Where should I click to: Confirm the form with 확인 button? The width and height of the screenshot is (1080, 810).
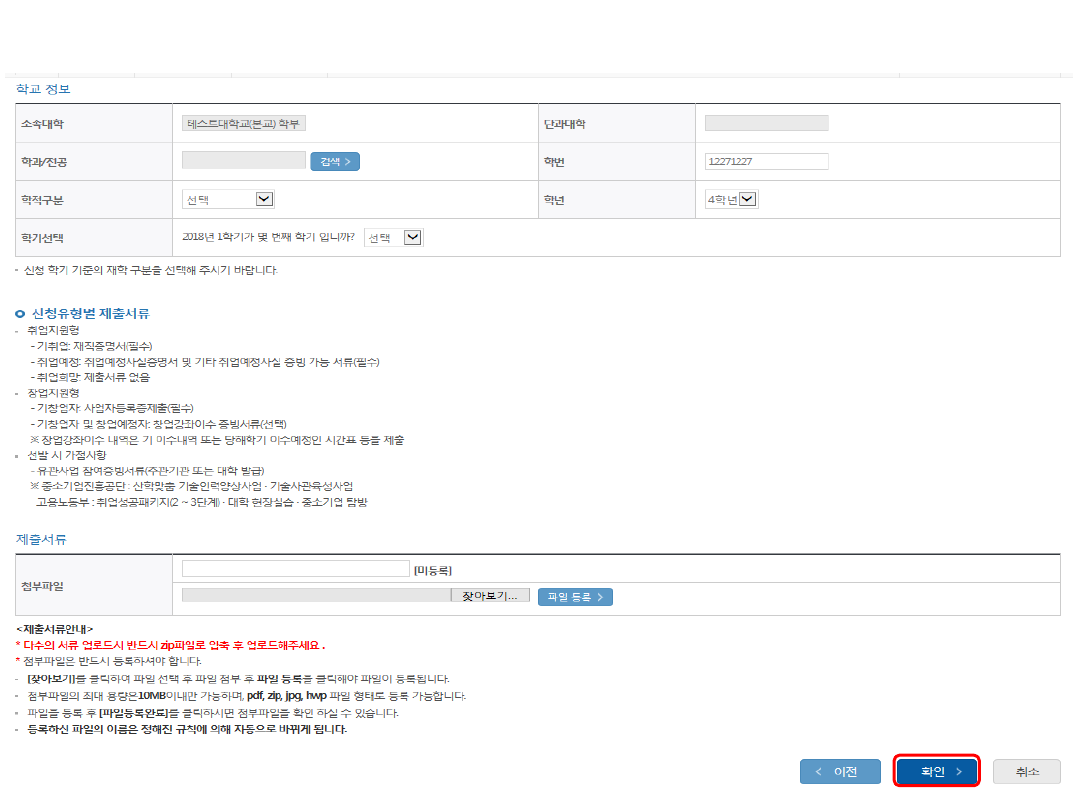(x=937, y=772)
